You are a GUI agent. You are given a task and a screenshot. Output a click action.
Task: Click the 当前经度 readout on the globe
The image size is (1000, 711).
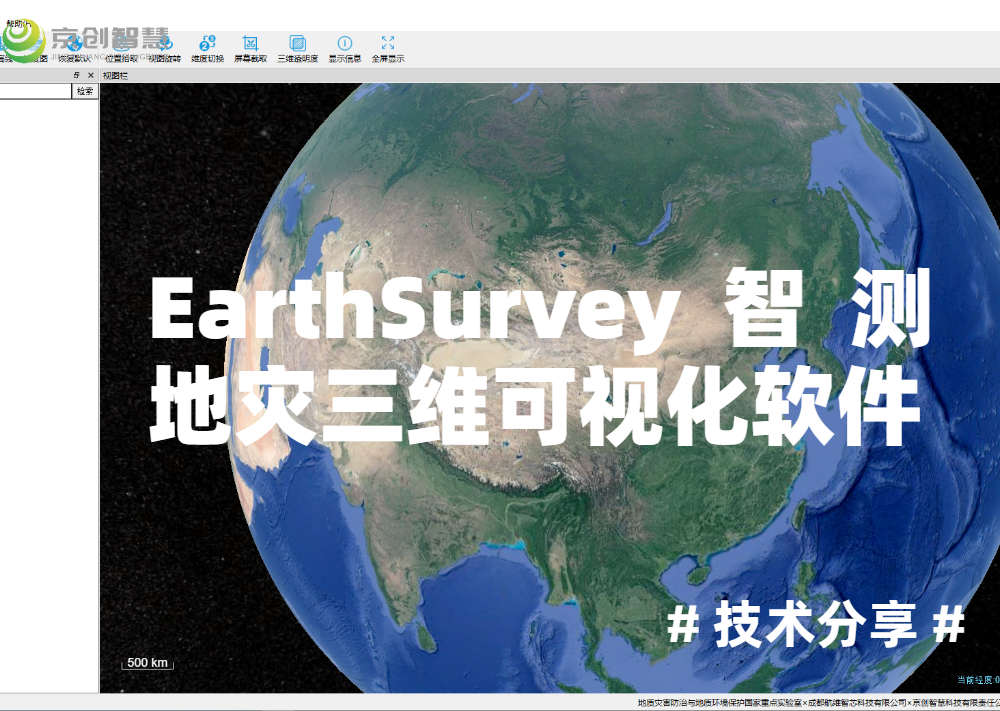(978, 680)
